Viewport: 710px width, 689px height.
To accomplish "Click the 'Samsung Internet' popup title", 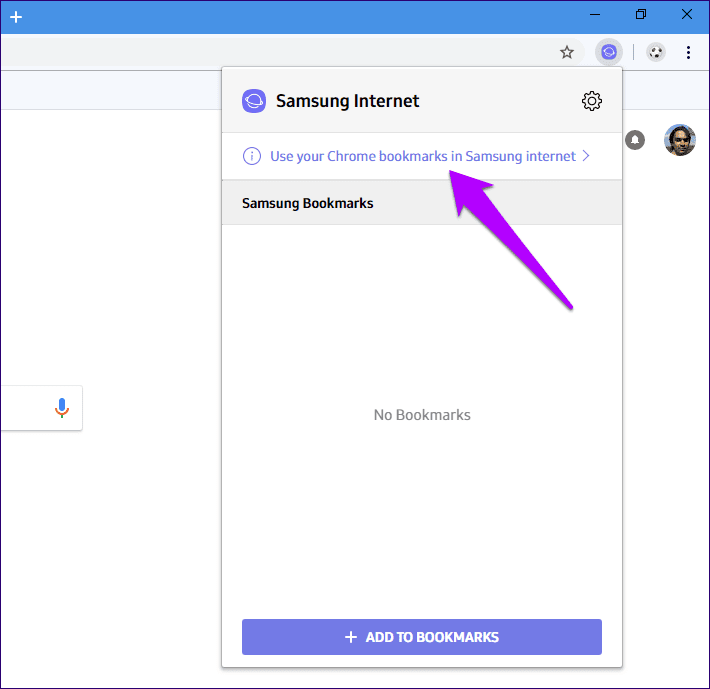I will tap(347, 101).
